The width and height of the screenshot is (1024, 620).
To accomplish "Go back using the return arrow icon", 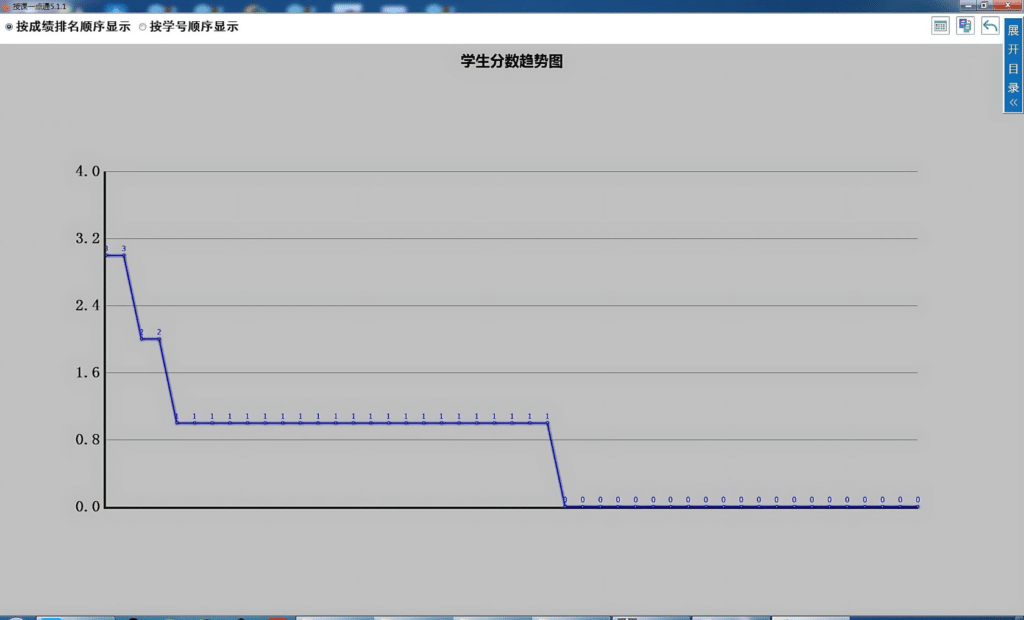I will [990, 26].
